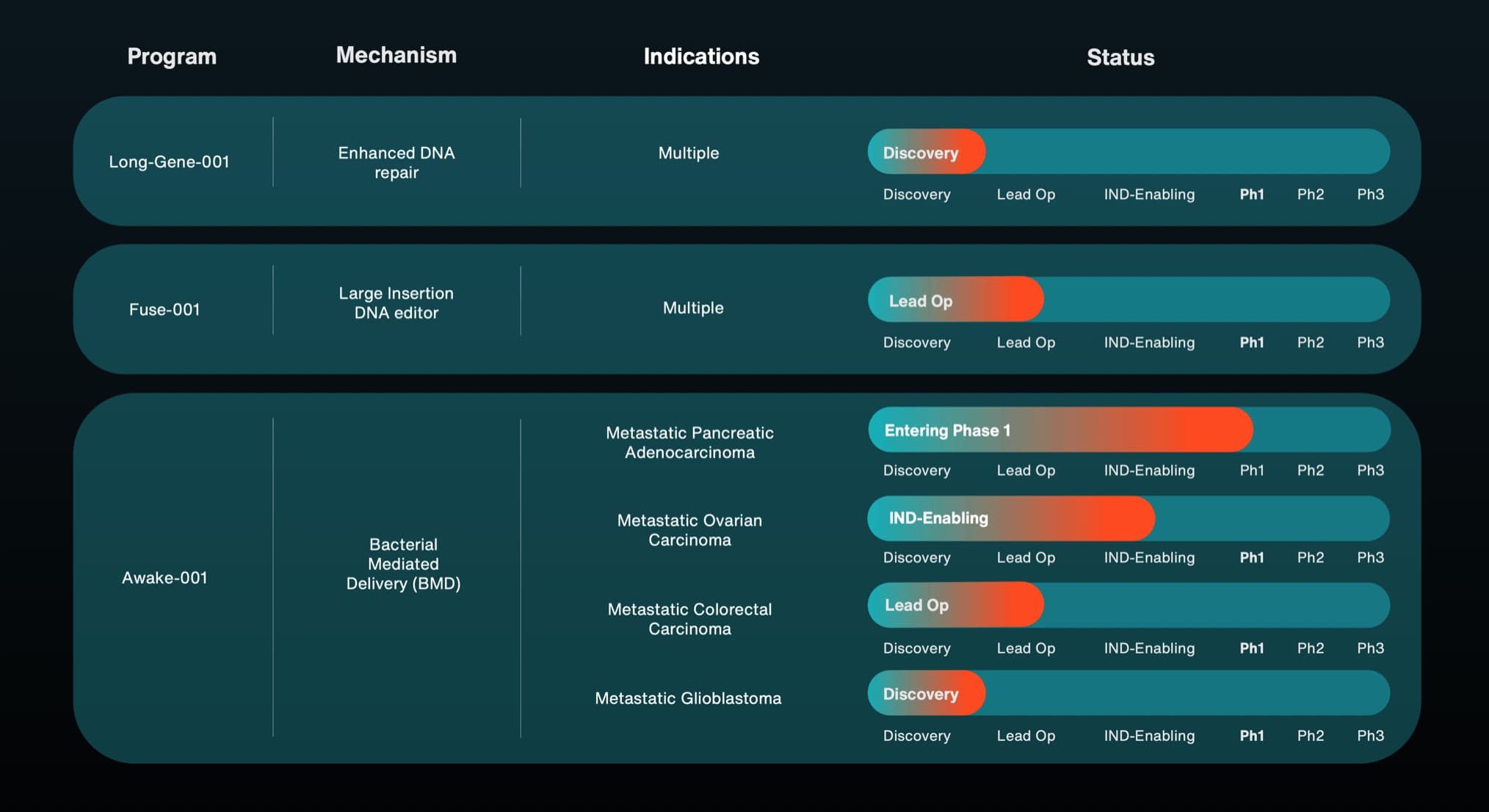Click the Long-Gene-001 program name

click(169, 162)
